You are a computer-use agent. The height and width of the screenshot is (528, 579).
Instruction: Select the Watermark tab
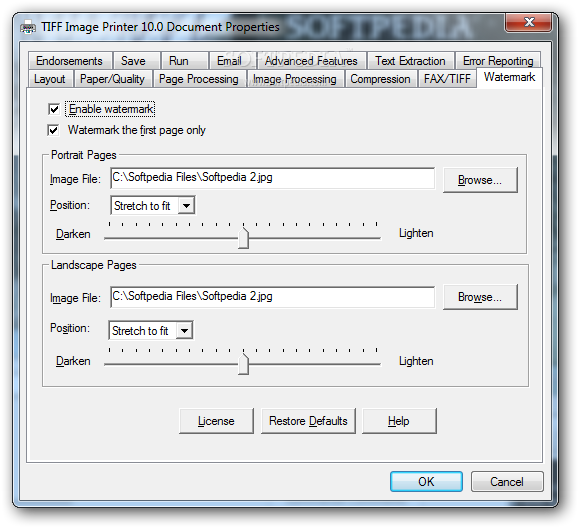510,77
